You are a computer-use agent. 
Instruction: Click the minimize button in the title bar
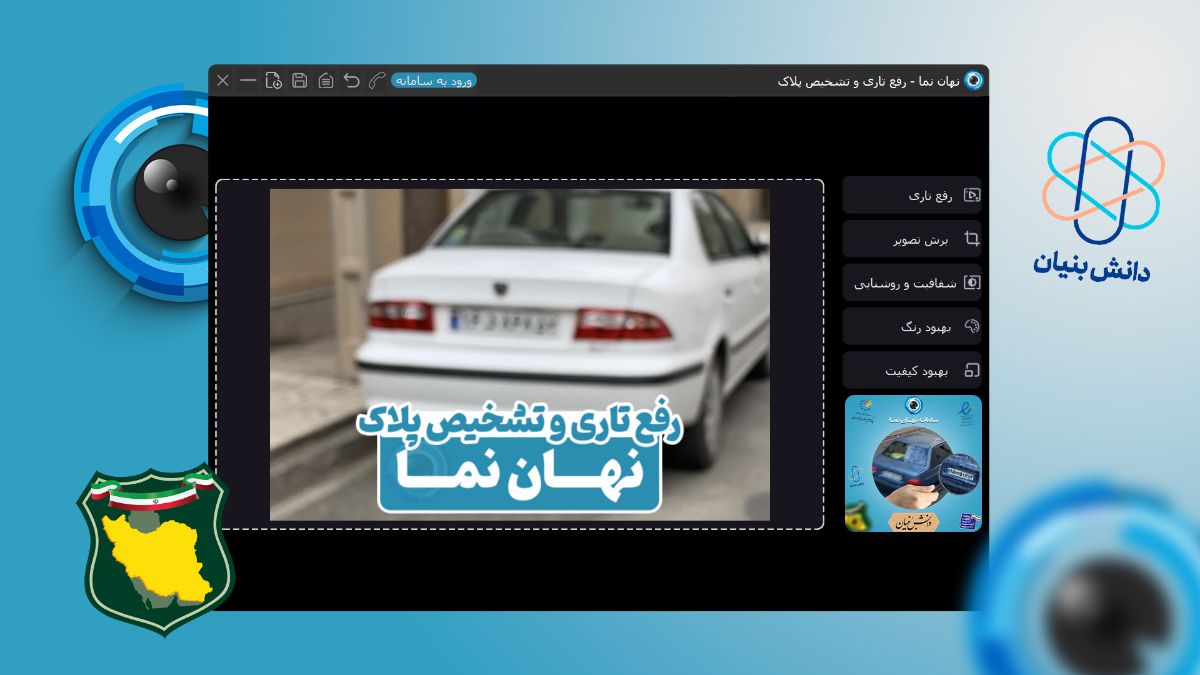click(246, 81)
